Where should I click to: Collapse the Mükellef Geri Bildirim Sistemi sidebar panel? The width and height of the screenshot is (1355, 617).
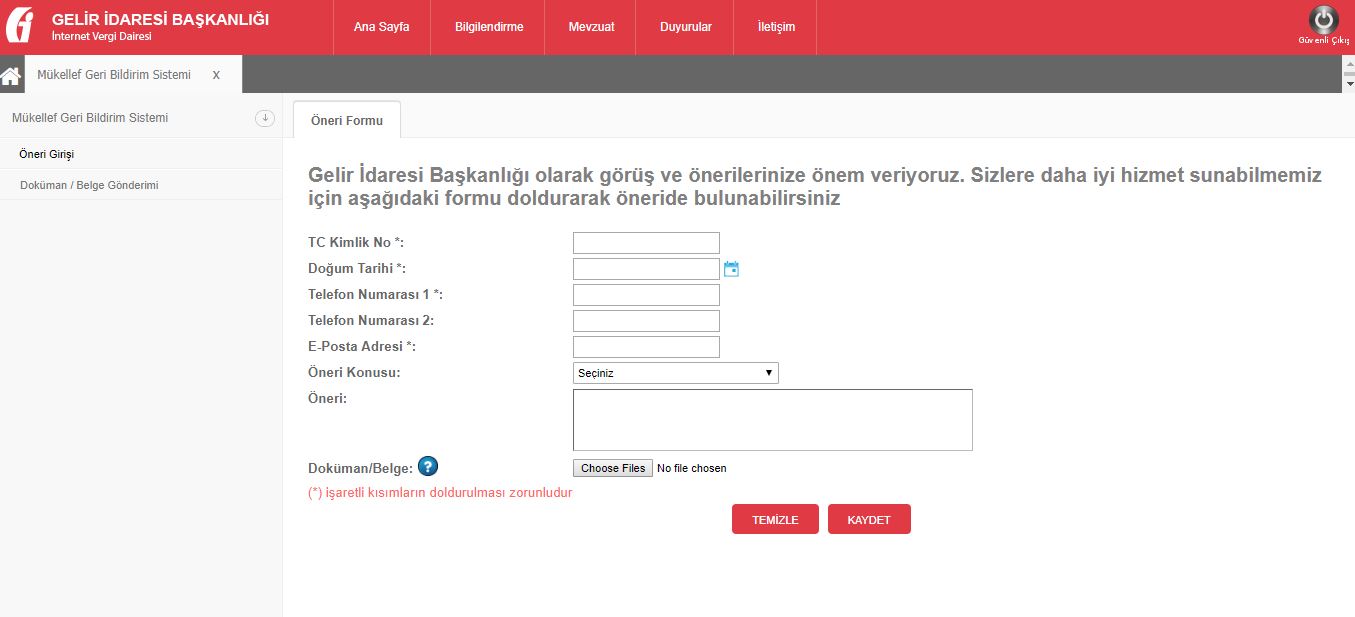click(x=264, y=117)
